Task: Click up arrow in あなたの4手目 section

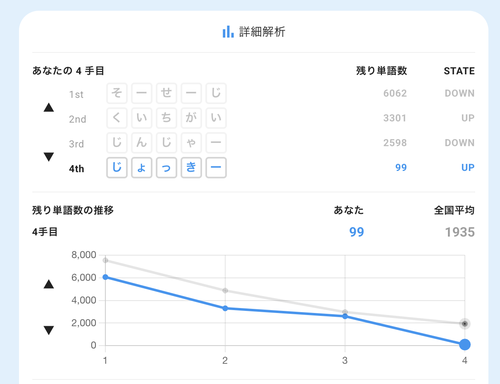Action: [x=49, y=107]
